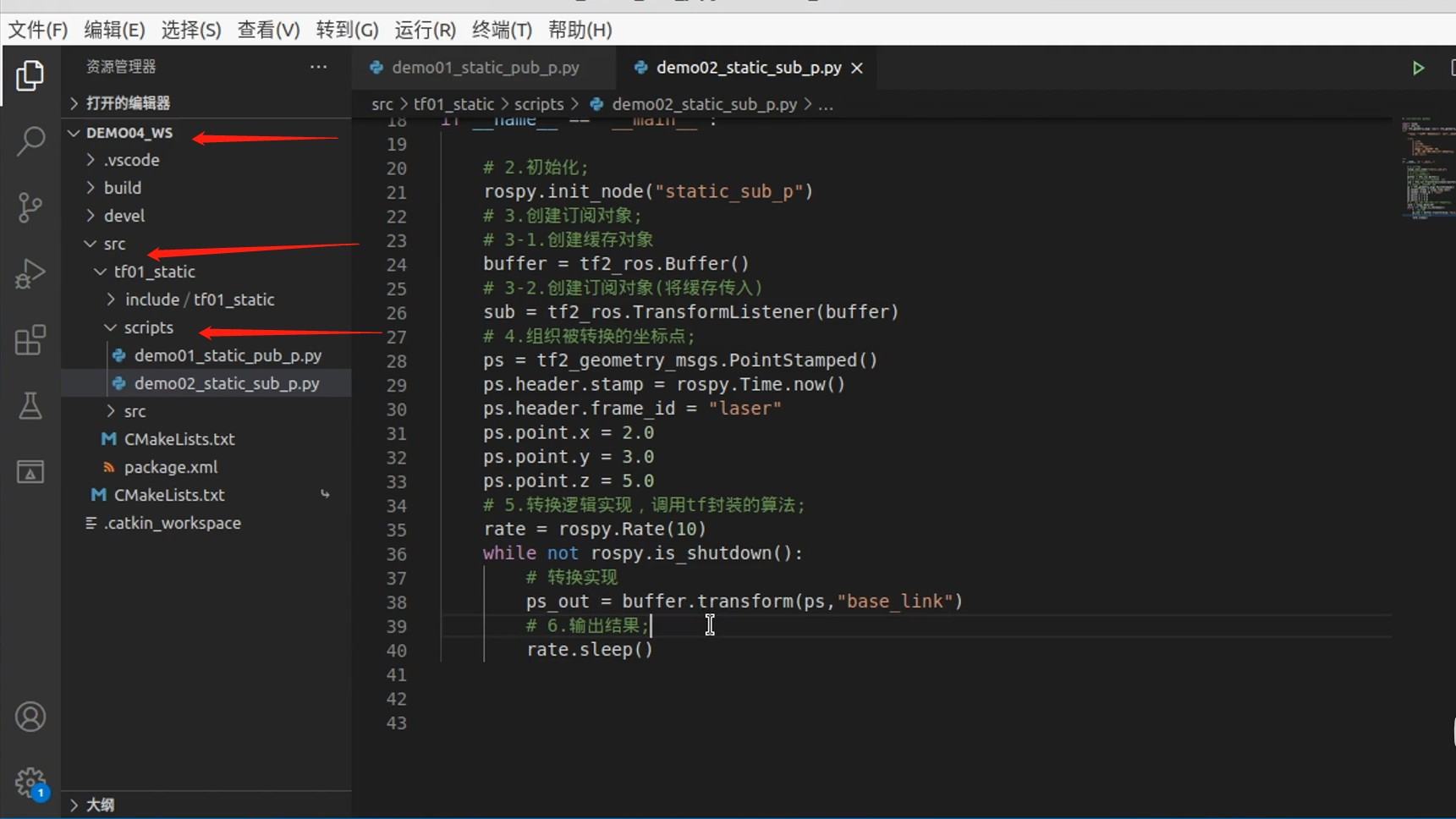Click Python icon beside demo02_static_sub_p.py in tree
The height and width of the screenshot is (819, 1456).
click(x=119, y=383)
